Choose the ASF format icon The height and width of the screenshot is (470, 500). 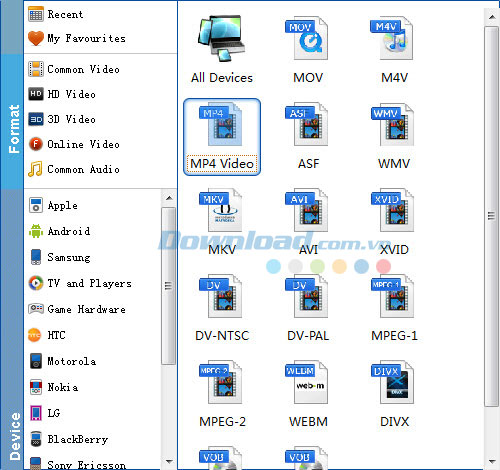click(307, 124)
